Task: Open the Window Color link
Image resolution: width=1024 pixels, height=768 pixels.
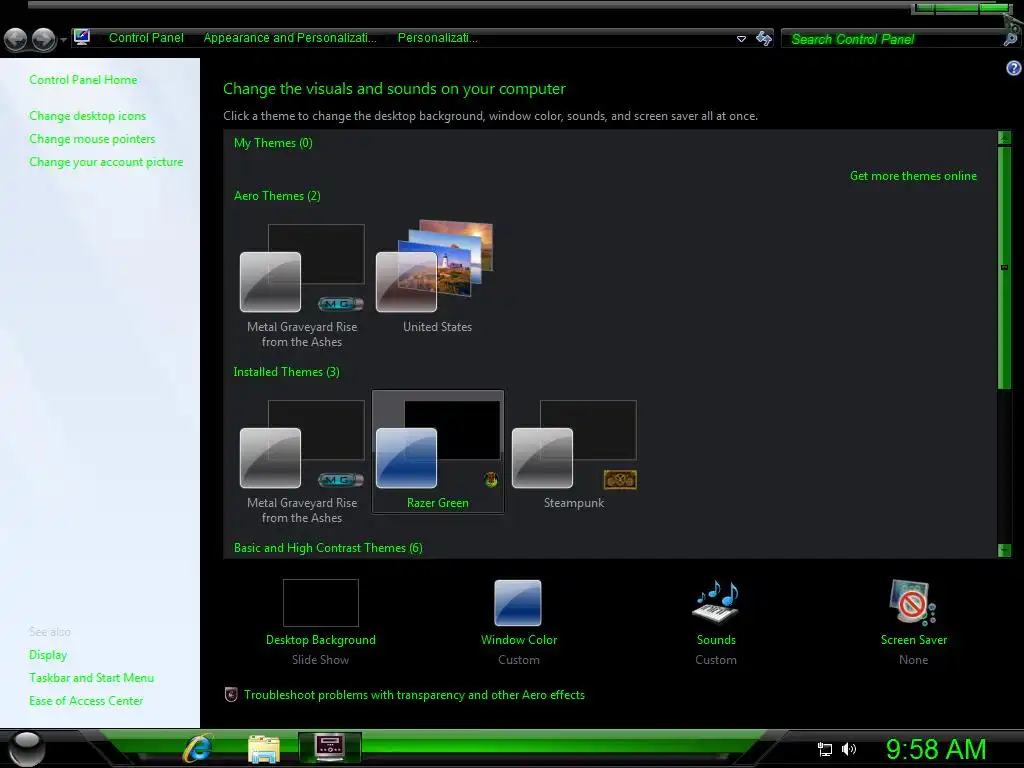Action: tap(519, 640)
